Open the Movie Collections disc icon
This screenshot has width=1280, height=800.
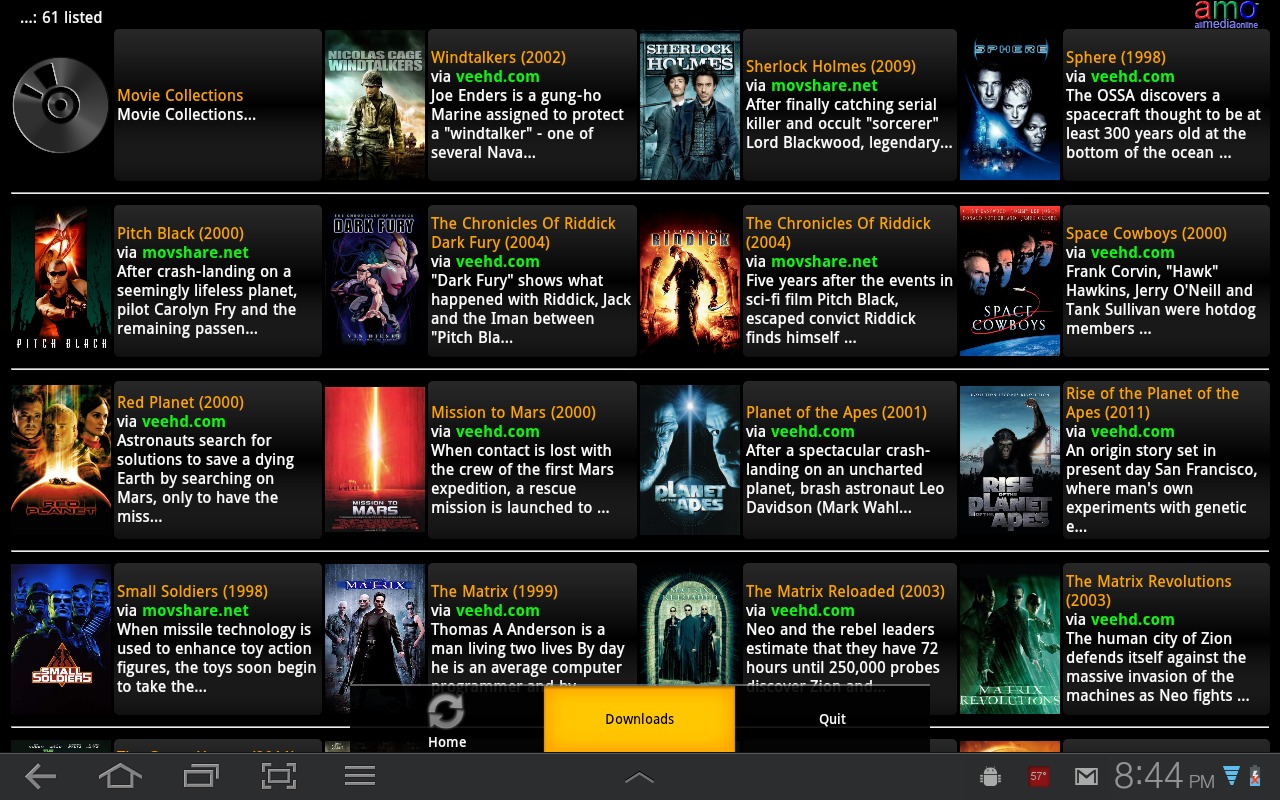pyautogui.click(x=60, y=105)
